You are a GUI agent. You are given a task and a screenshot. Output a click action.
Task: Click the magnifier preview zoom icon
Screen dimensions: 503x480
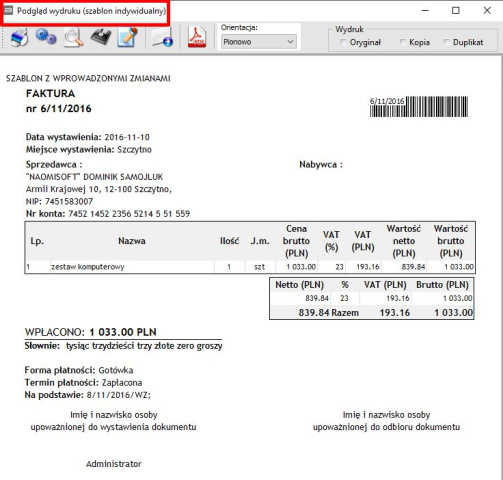(x=73, y=37)
